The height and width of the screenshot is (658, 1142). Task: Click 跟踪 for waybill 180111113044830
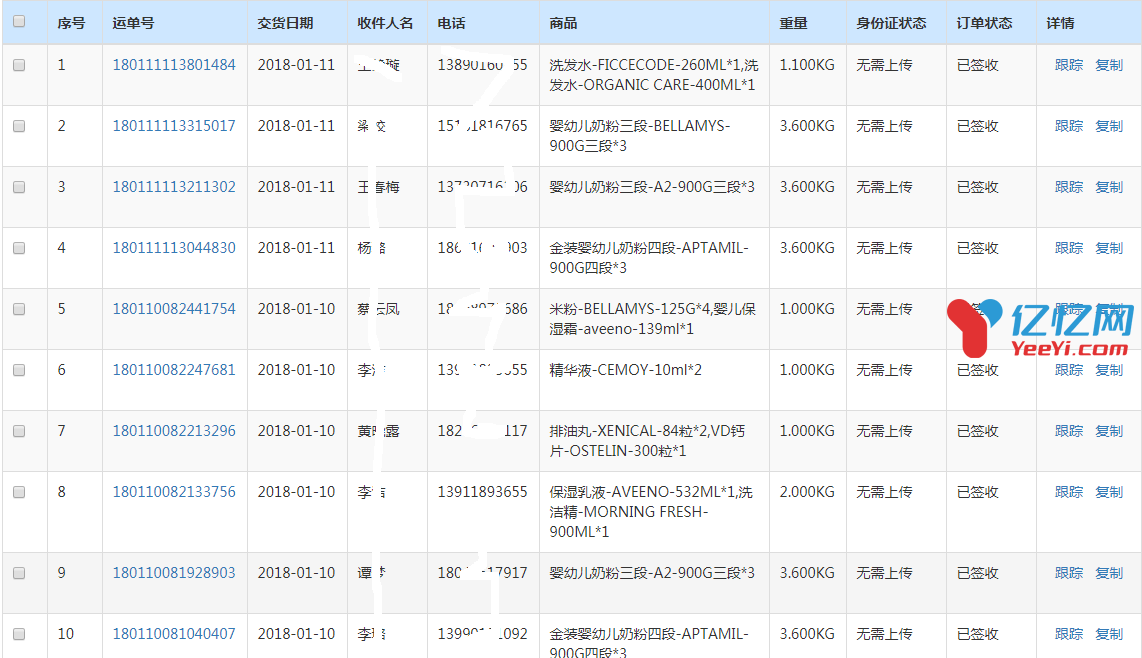(1068, 248)
